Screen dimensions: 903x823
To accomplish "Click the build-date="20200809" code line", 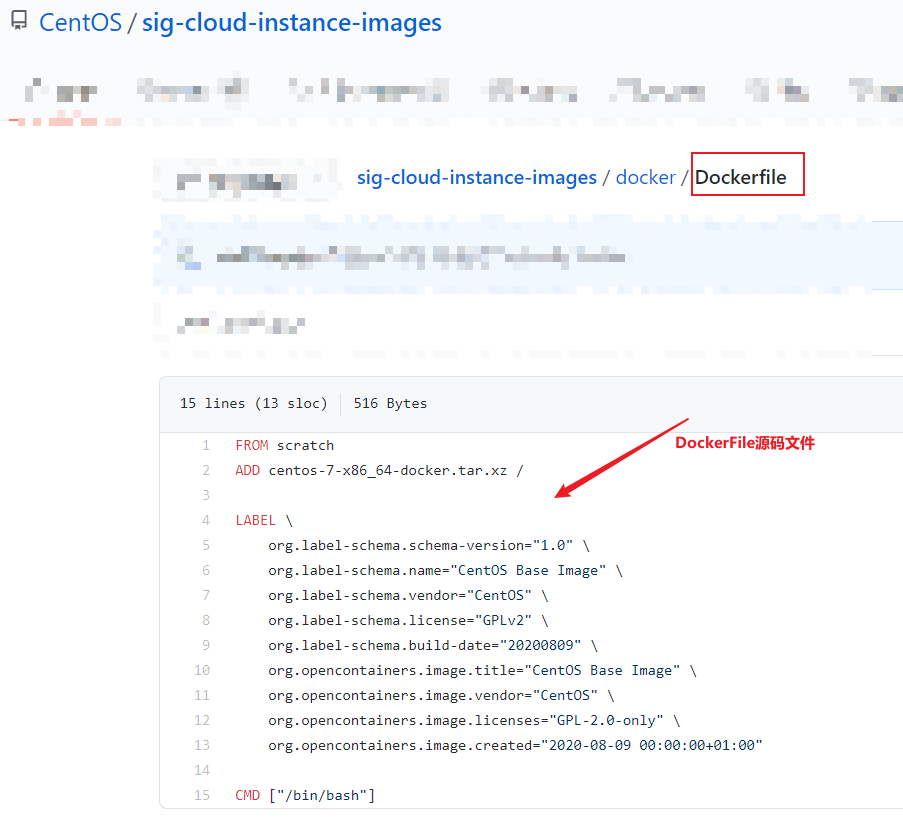I will coord(433,646).
